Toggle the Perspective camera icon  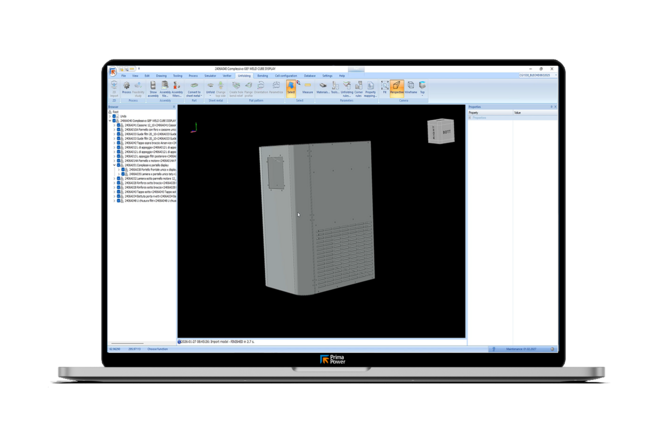(397, 88)
